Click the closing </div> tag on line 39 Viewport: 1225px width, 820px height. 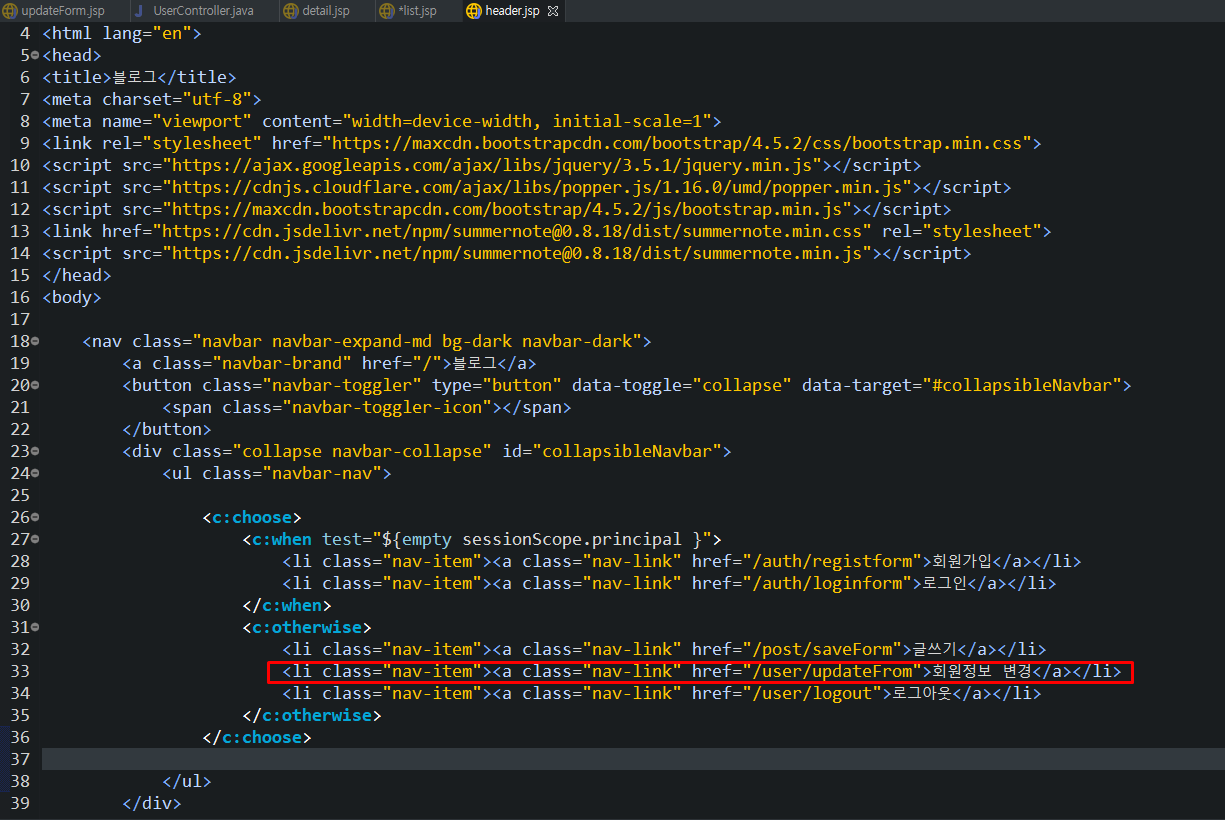(152, 803)
